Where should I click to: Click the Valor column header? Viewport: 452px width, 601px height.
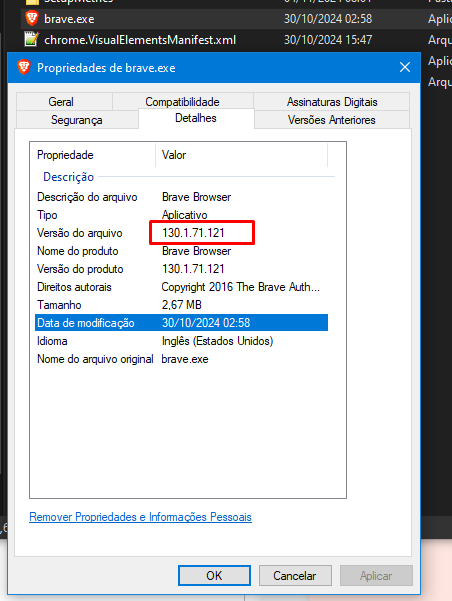242,155
